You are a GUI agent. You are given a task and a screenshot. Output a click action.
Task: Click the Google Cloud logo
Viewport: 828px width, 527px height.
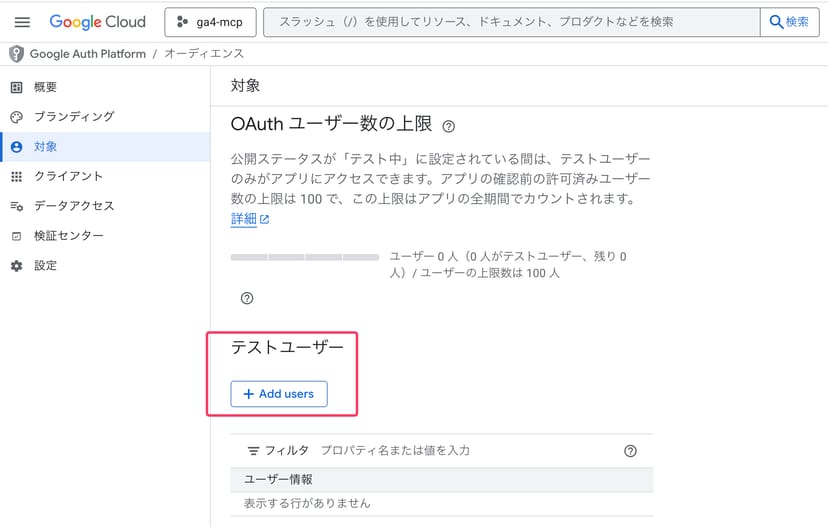point(97,22)
